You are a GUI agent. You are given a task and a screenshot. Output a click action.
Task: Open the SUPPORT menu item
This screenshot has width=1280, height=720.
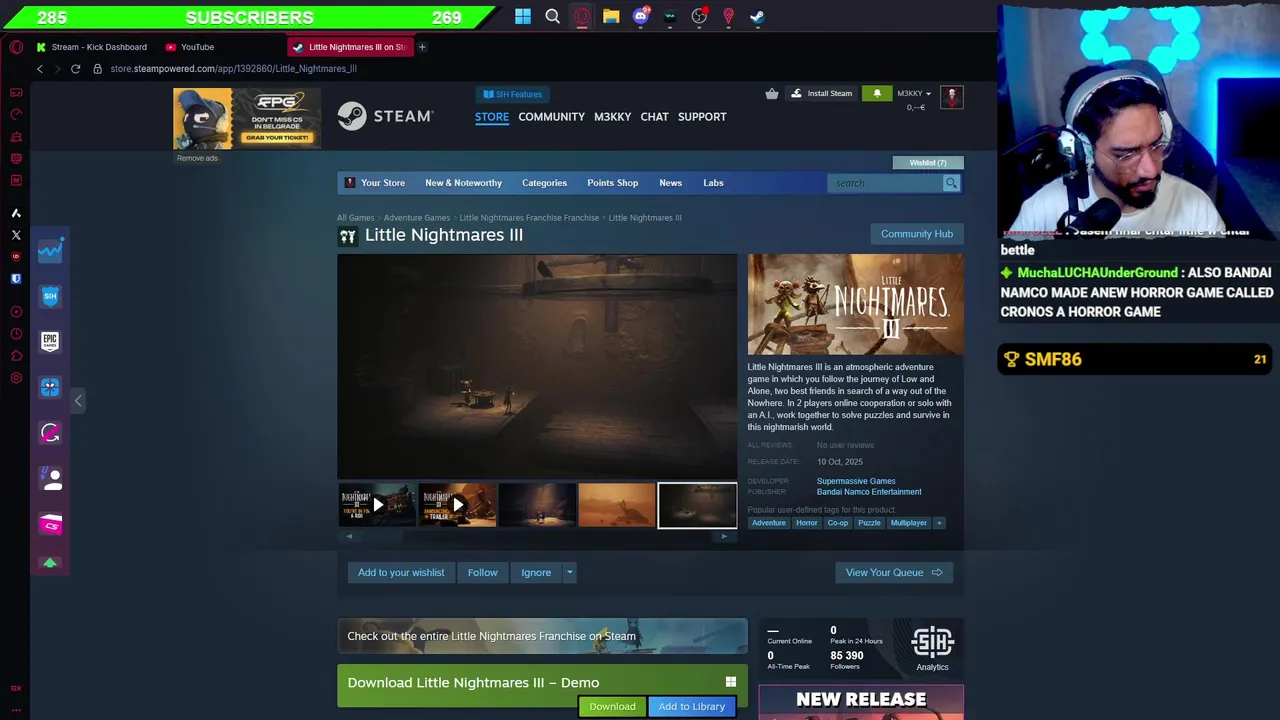702,117
